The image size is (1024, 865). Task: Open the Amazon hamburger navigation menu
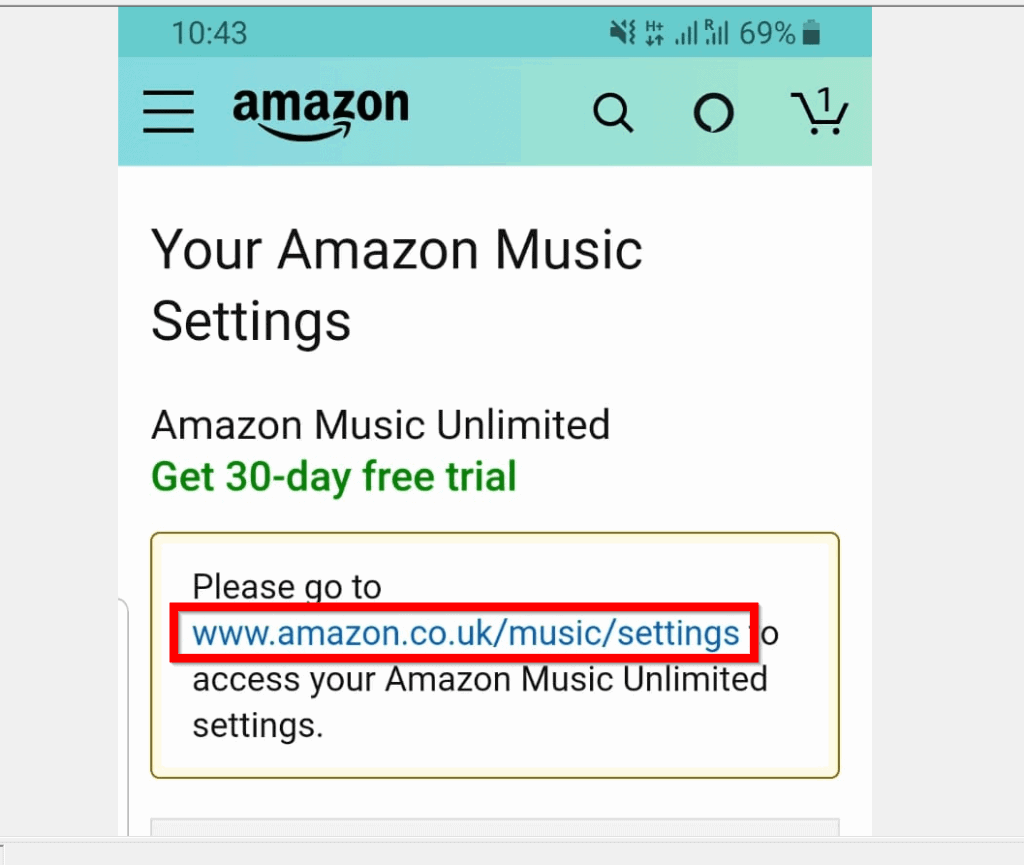click(168, 112)
